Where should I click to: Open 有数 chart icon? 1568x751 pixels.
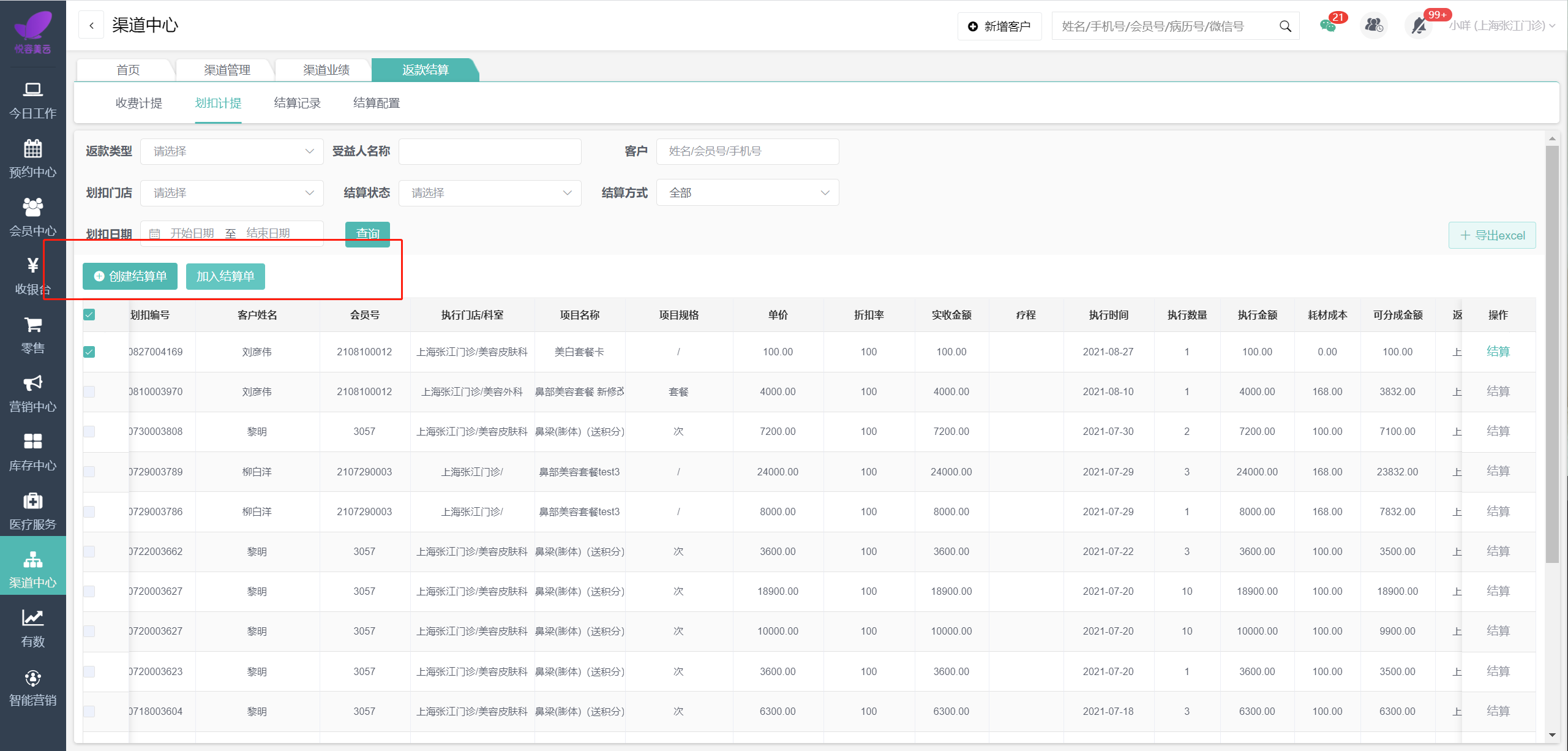[x=32, y=617]
